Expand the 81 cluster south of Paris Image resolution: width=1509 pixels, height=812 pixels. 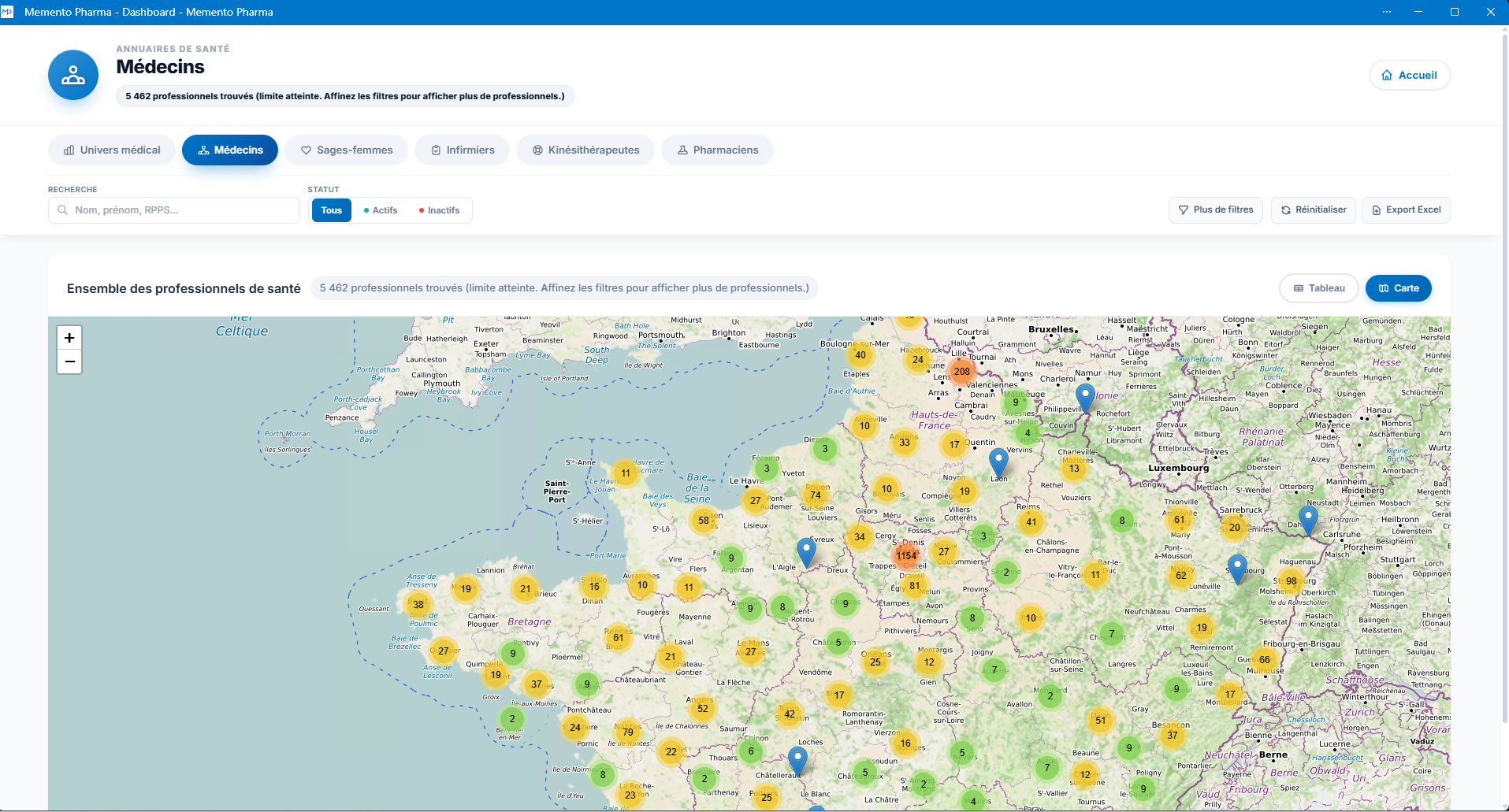pyautogui.click(x=915, y=585)
